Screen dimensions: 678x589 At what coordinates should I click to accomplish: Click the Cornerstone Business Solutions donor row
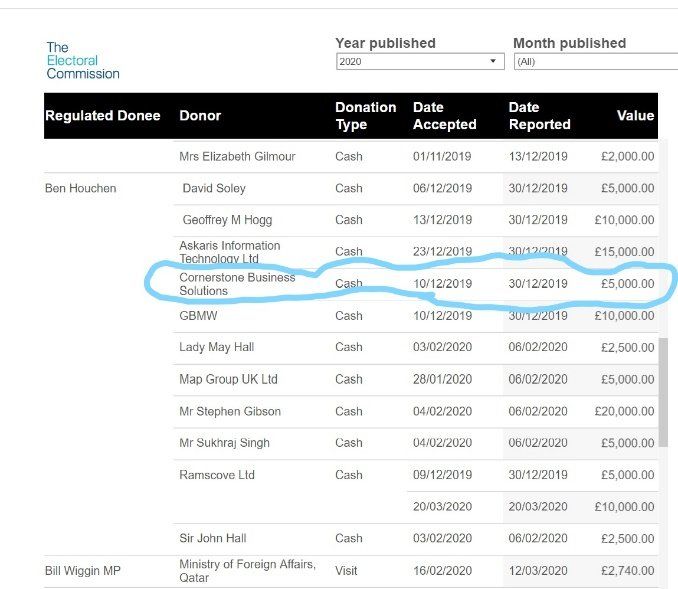click(x=237, y=284)
